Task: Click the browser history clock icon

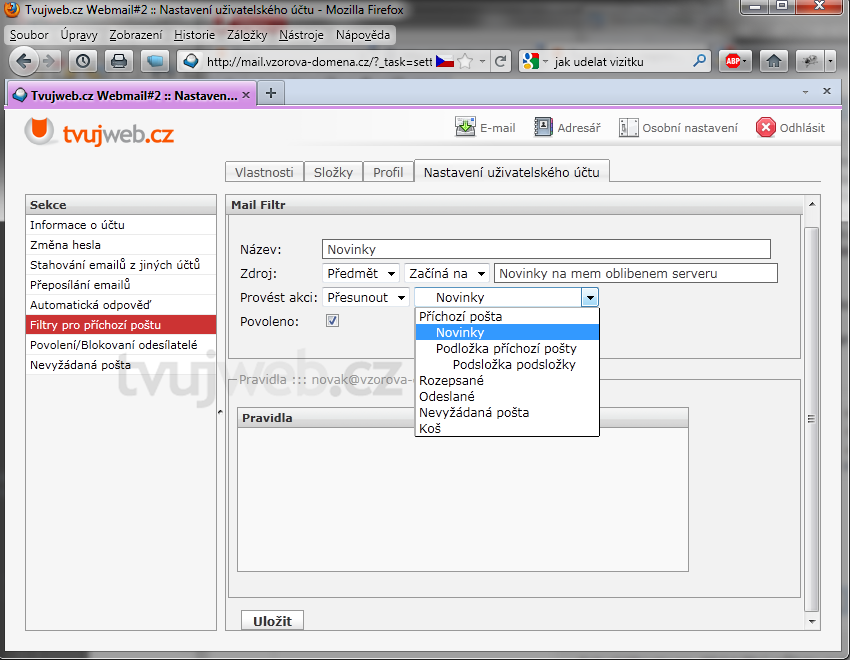Action: (82, 61)
